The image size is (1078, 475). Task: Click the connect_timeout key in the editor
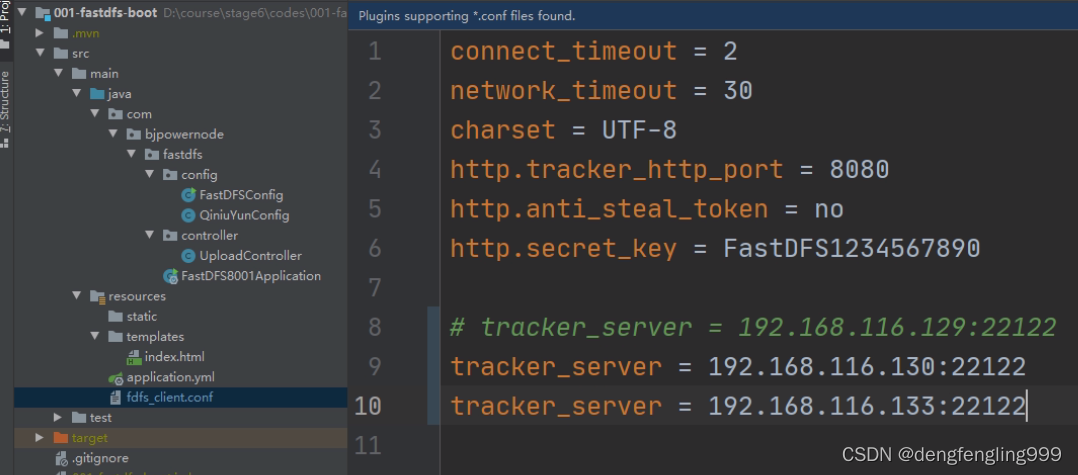(x=564, y=52)
